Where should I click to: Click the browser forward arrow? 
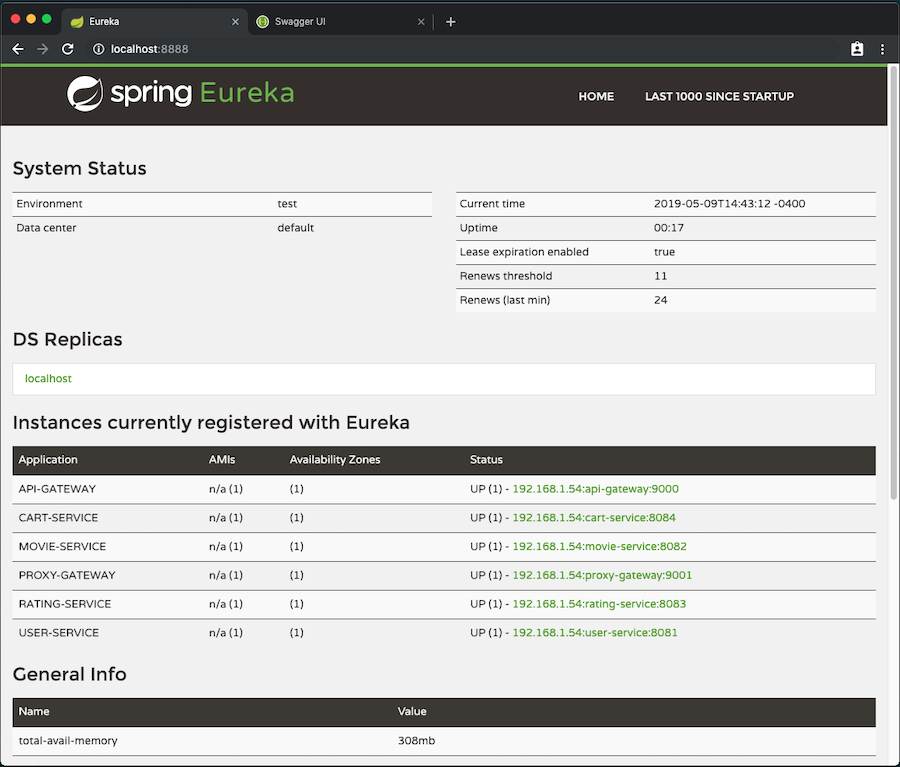coord(43,49)
